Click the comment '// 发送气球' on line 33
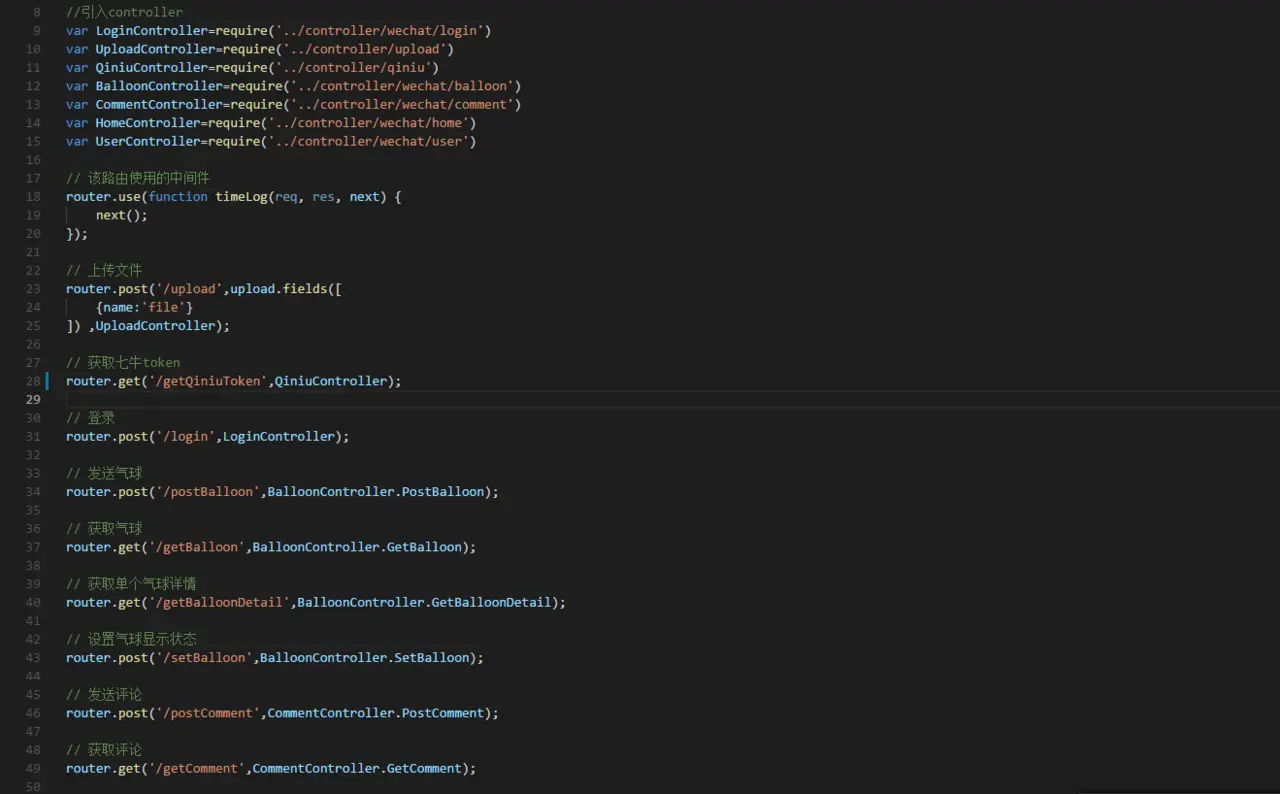Screen dimensions: 1280x794 pos(104,473)
